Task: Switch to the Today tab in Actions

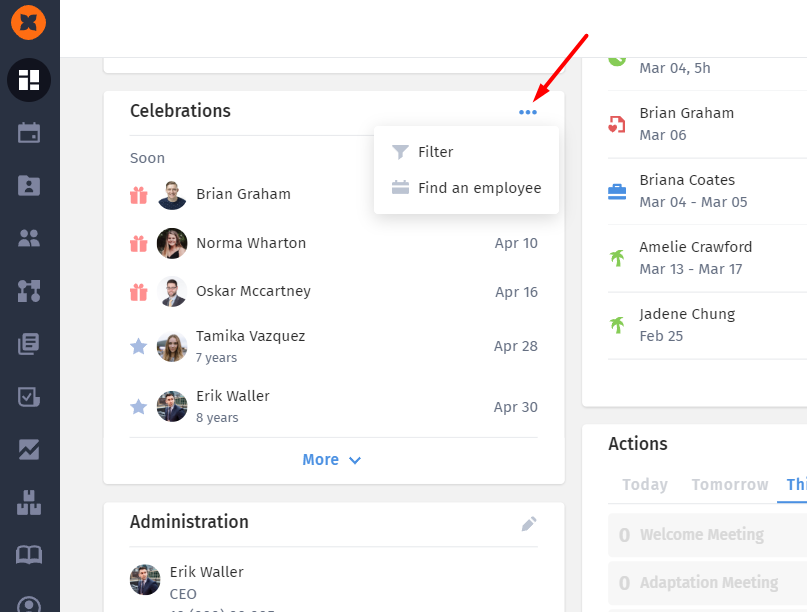Action: (645, 484)
